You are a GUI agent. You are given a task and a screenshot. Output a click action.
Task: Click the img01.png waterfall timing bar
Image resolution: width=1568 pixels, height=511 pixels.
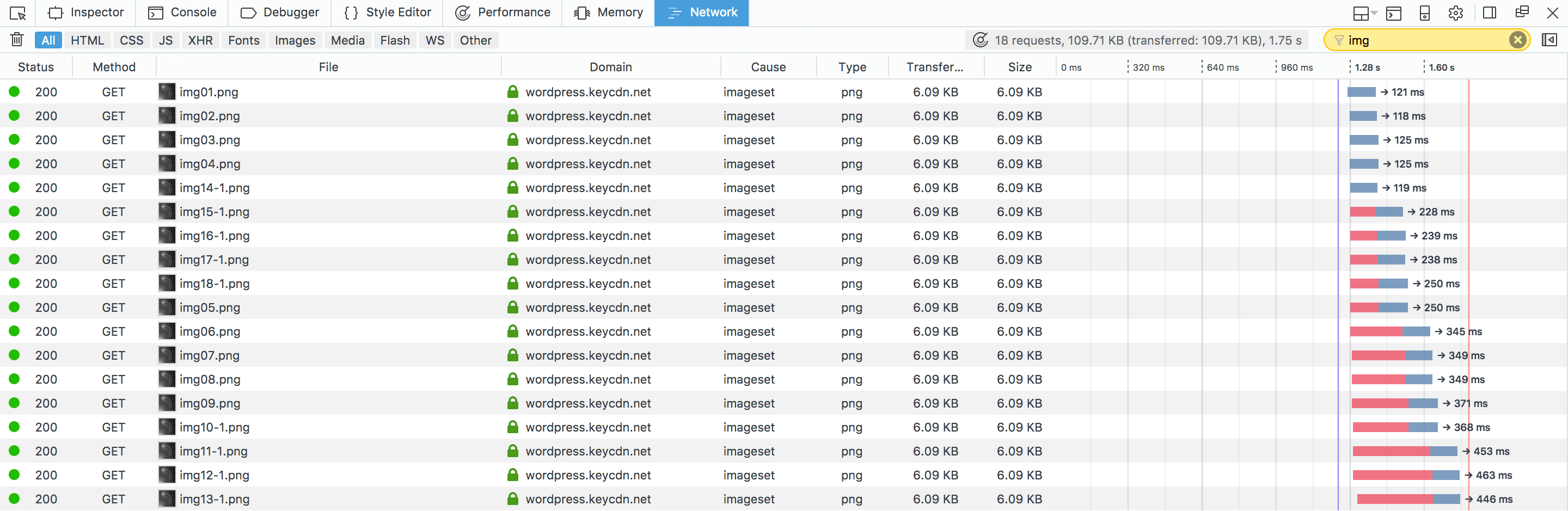pyautogui.click(x=1361, y=93)
